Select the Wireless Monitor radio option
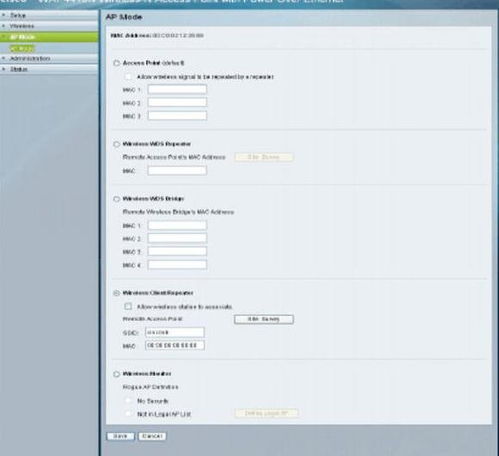This screenshot has height=456, width=499. click(116, 374)
